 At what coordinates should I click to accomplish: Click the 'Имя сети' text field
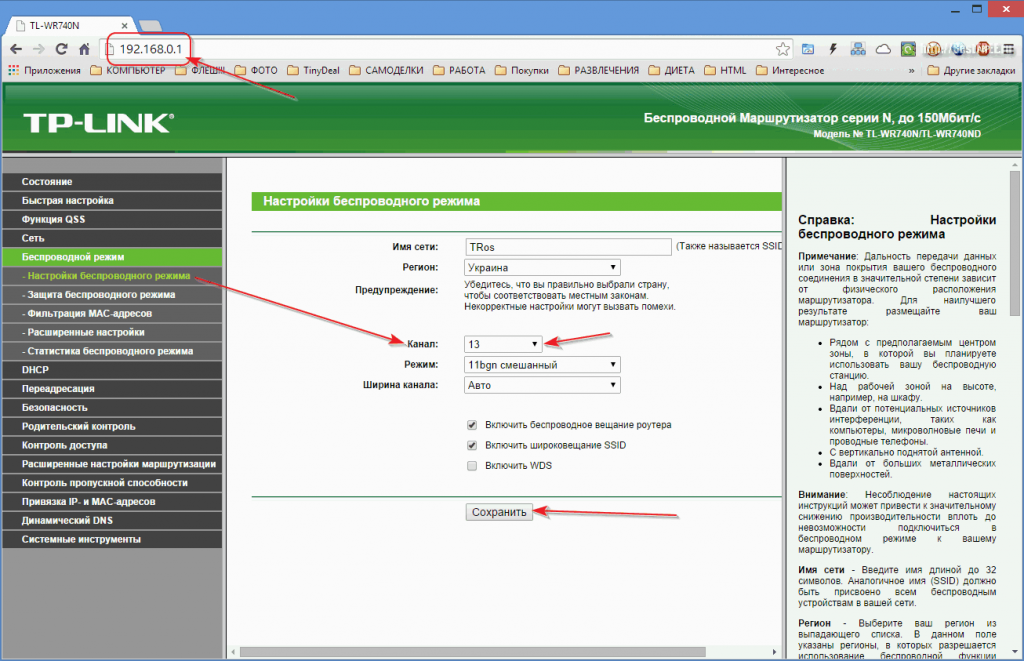567,246
